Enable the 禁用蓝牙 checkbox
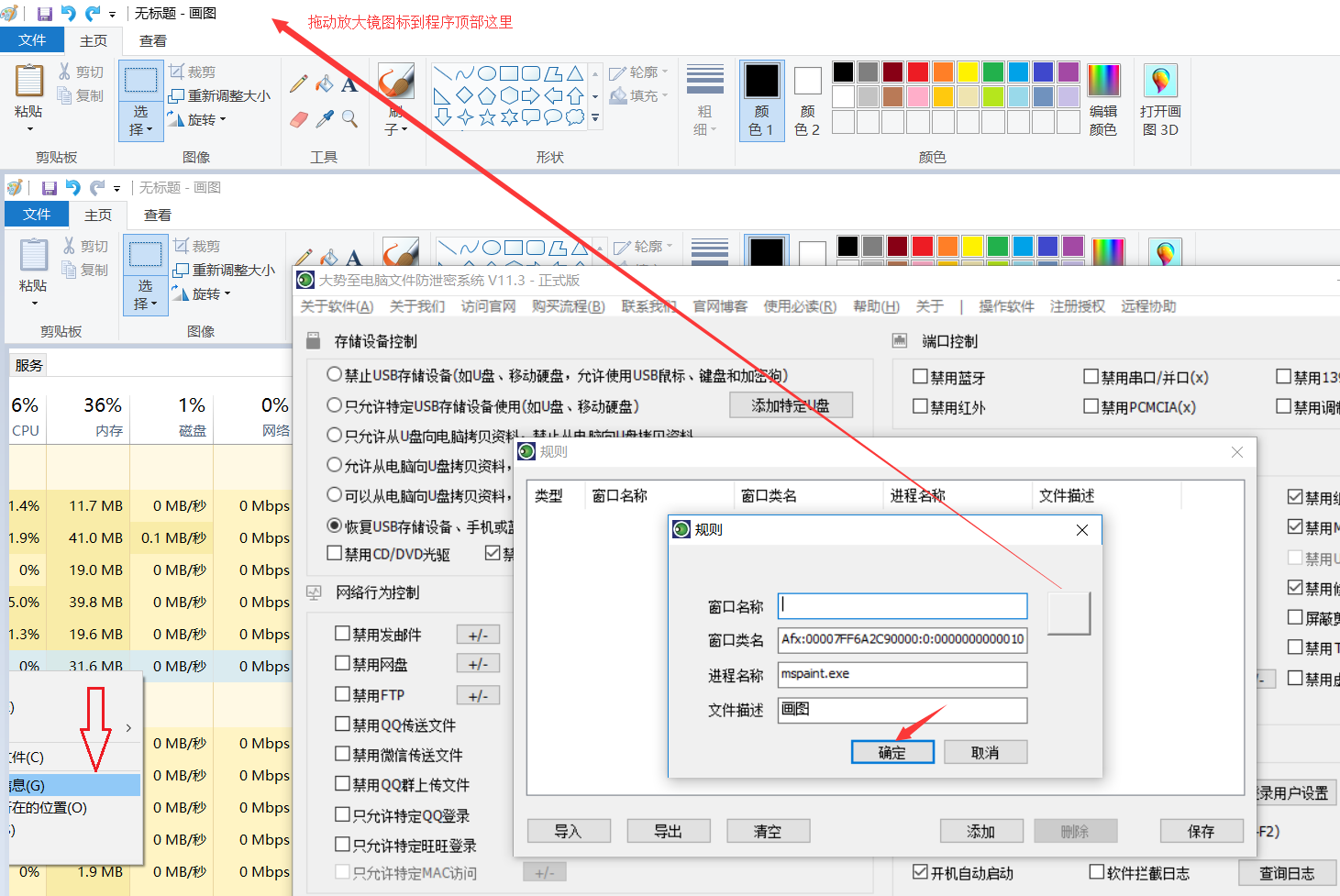Screen dimensions: 1340x896 click(x=921, y=377)
